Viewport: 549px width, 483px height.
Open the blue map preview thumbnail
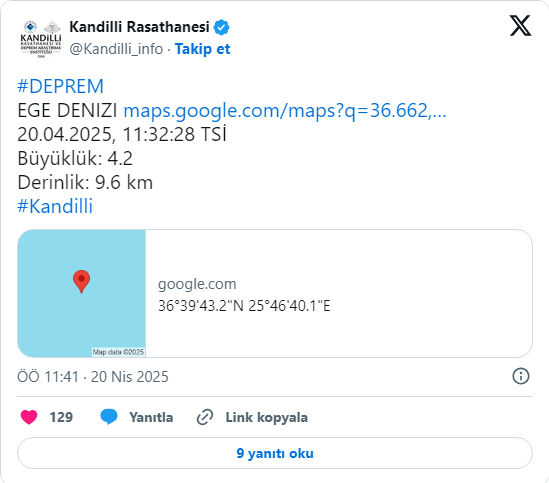(82, 294)
